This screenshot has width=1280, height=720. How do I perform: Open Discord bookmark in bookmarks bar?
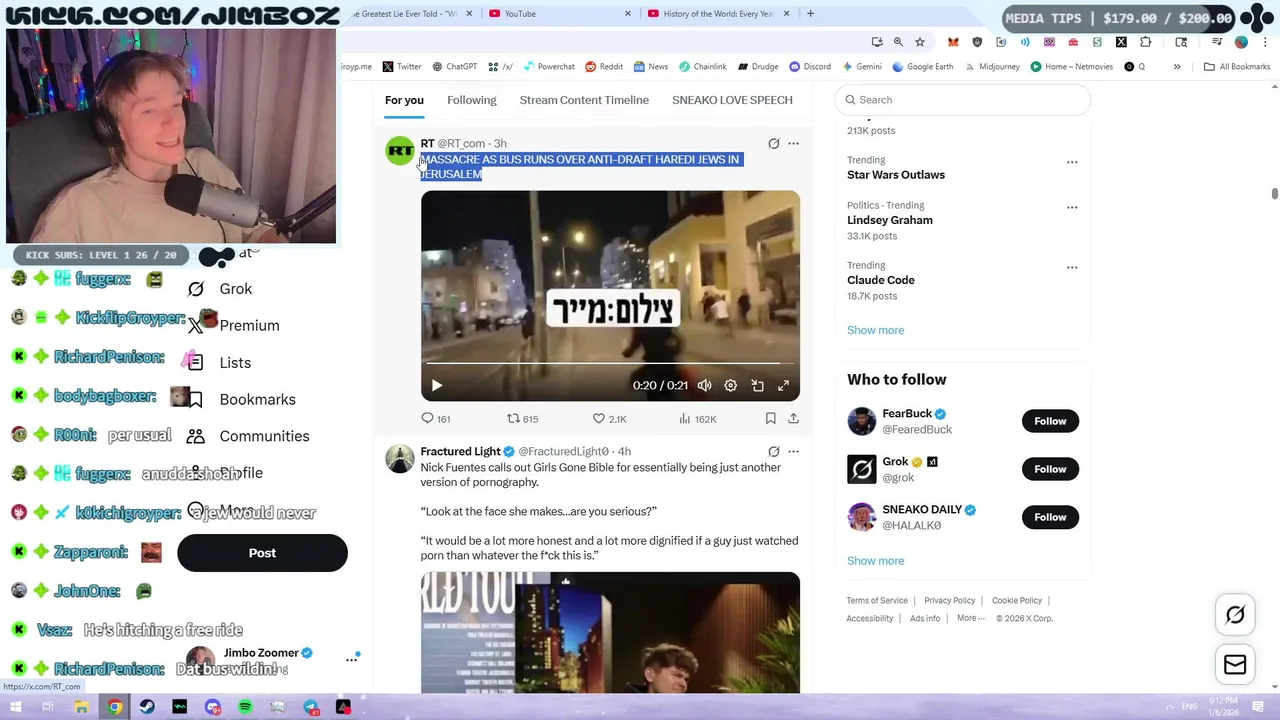[809, 67]
